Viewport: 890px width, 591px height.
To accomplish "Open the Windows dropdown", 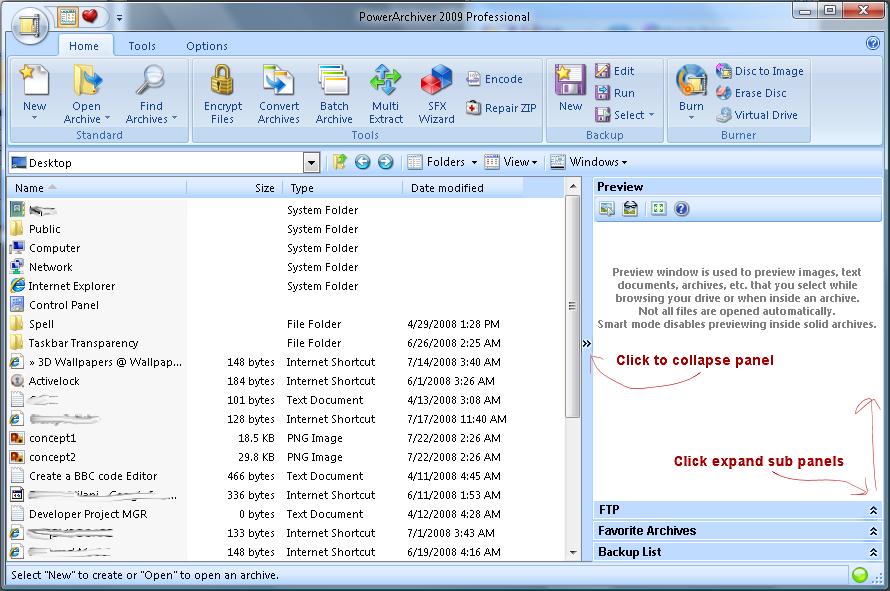I will pos(589,162).
